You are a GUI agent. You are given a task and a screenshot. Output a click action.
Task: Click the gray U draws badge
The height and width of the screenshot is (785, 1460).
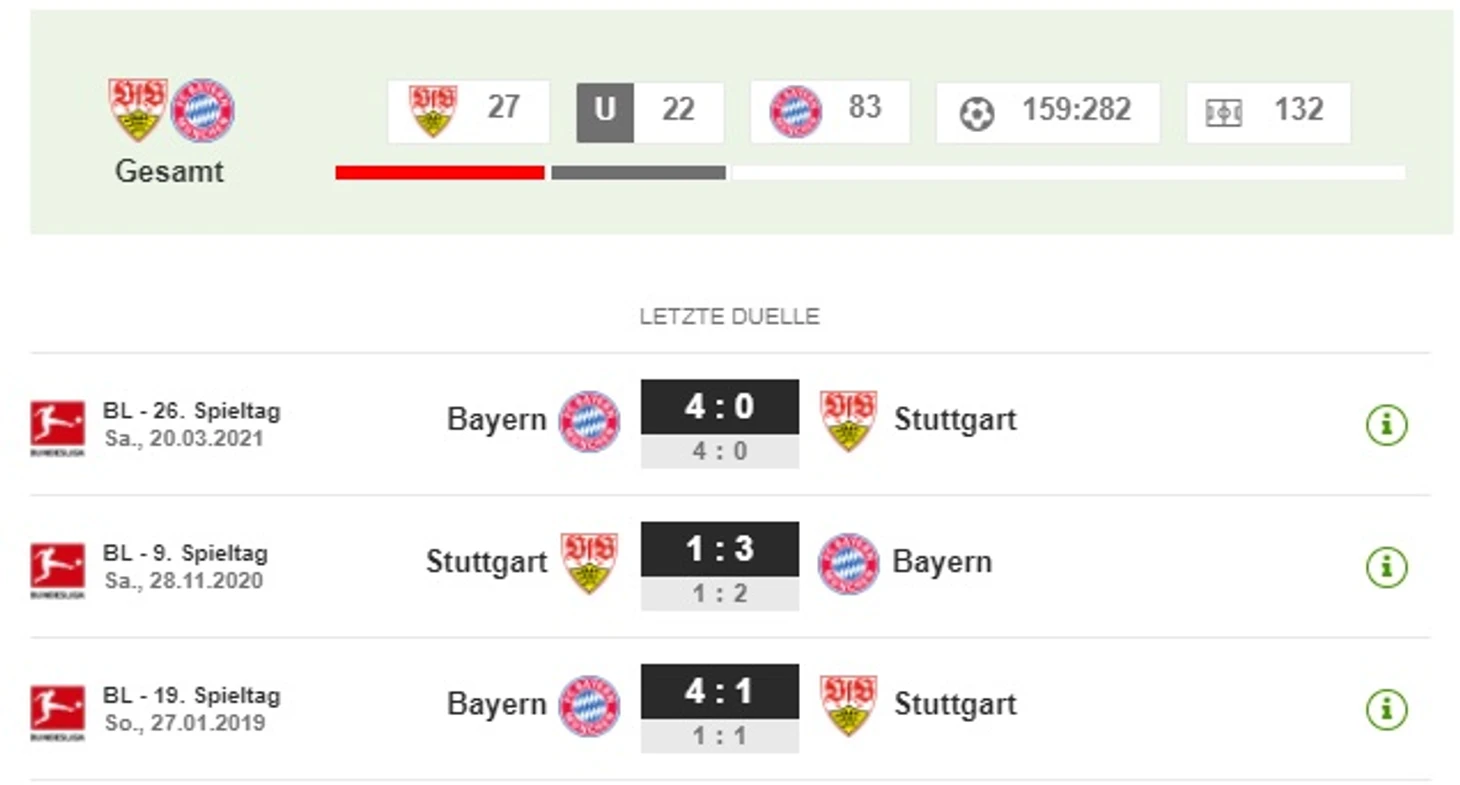point(605,112)
